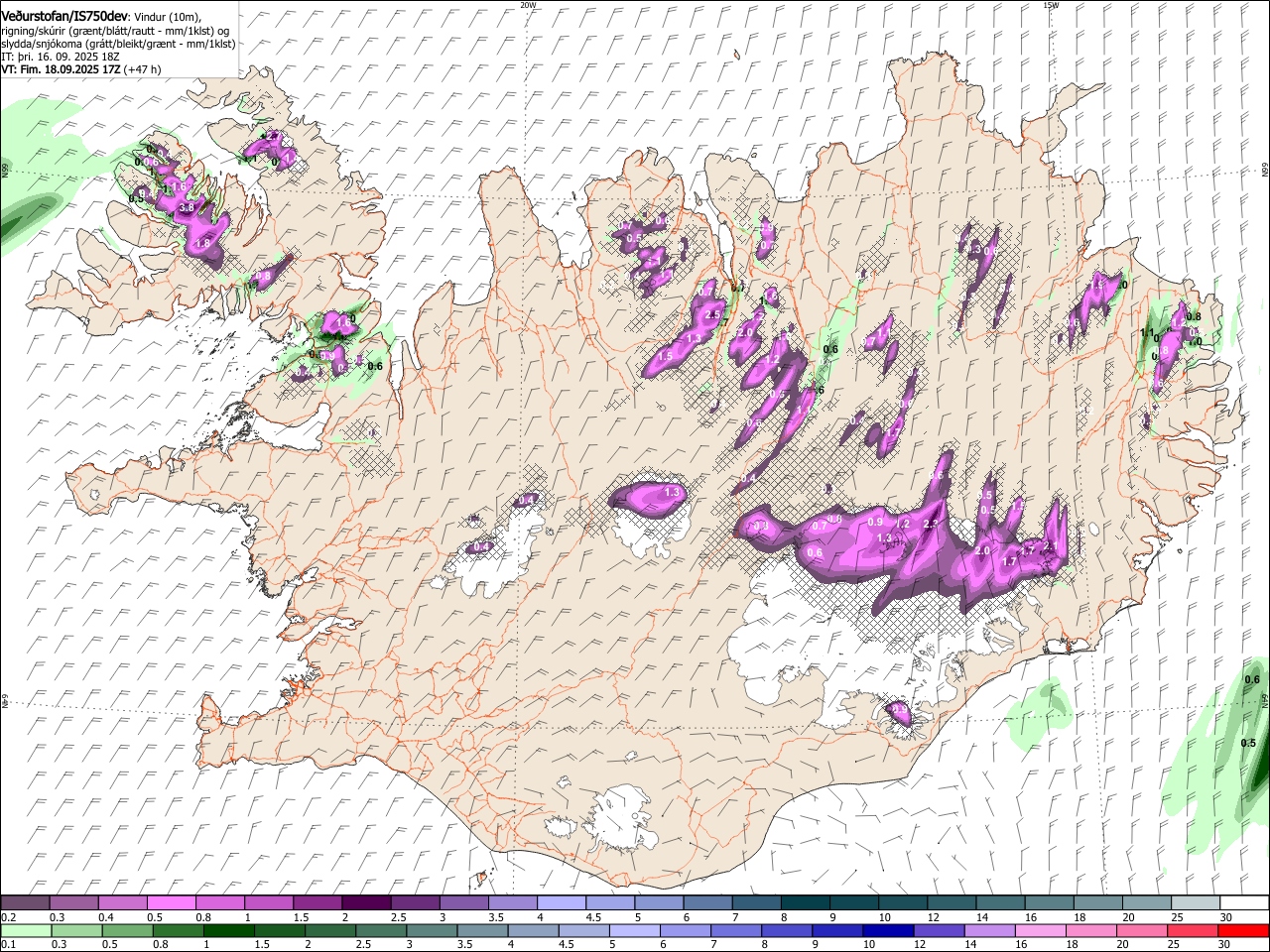The height and width of the screenshot is (952, 1270).
Task: Pick the violet 12 swatch in bottom legend row
Action: point(939,930)
